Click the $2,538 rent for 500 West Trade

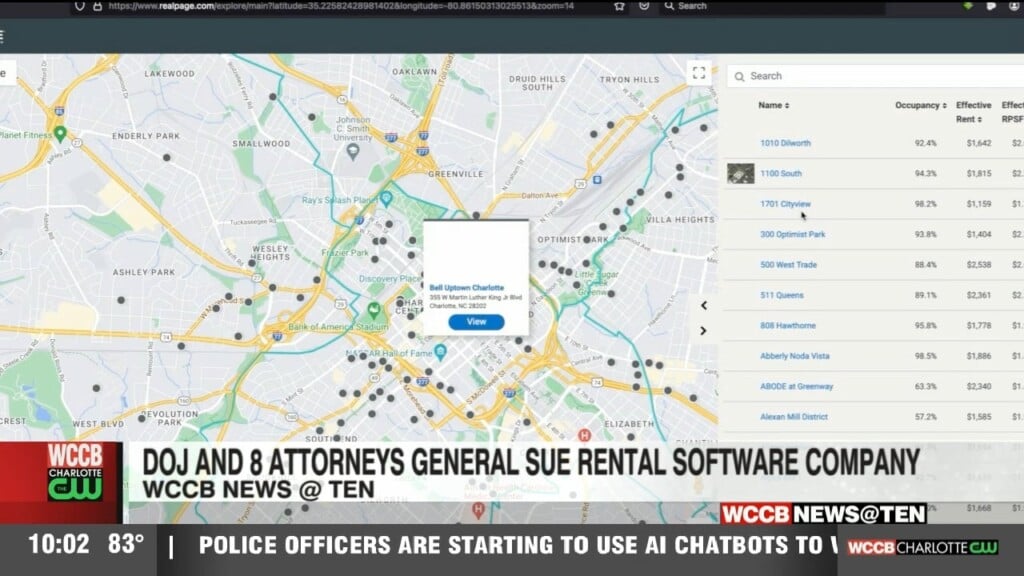click(x=979, y=264)
